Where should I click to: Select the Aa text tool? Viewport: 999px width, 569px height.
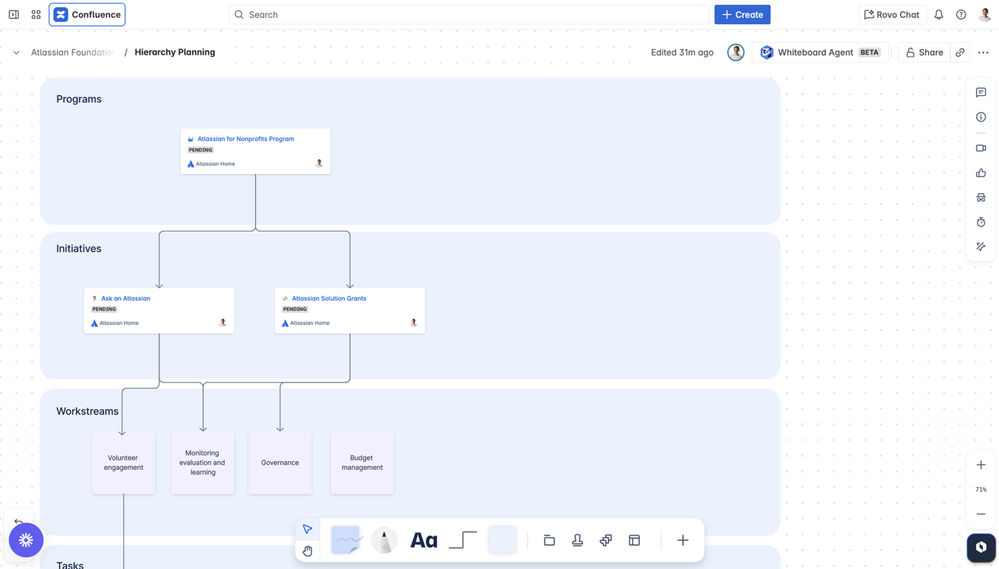[424, 540]
